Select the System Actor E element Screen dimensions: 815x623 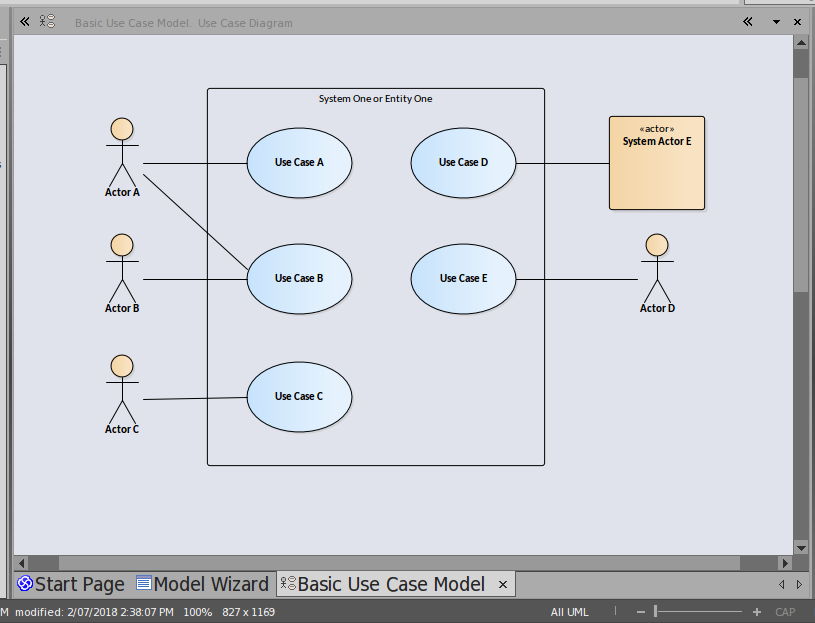[657, 163]
